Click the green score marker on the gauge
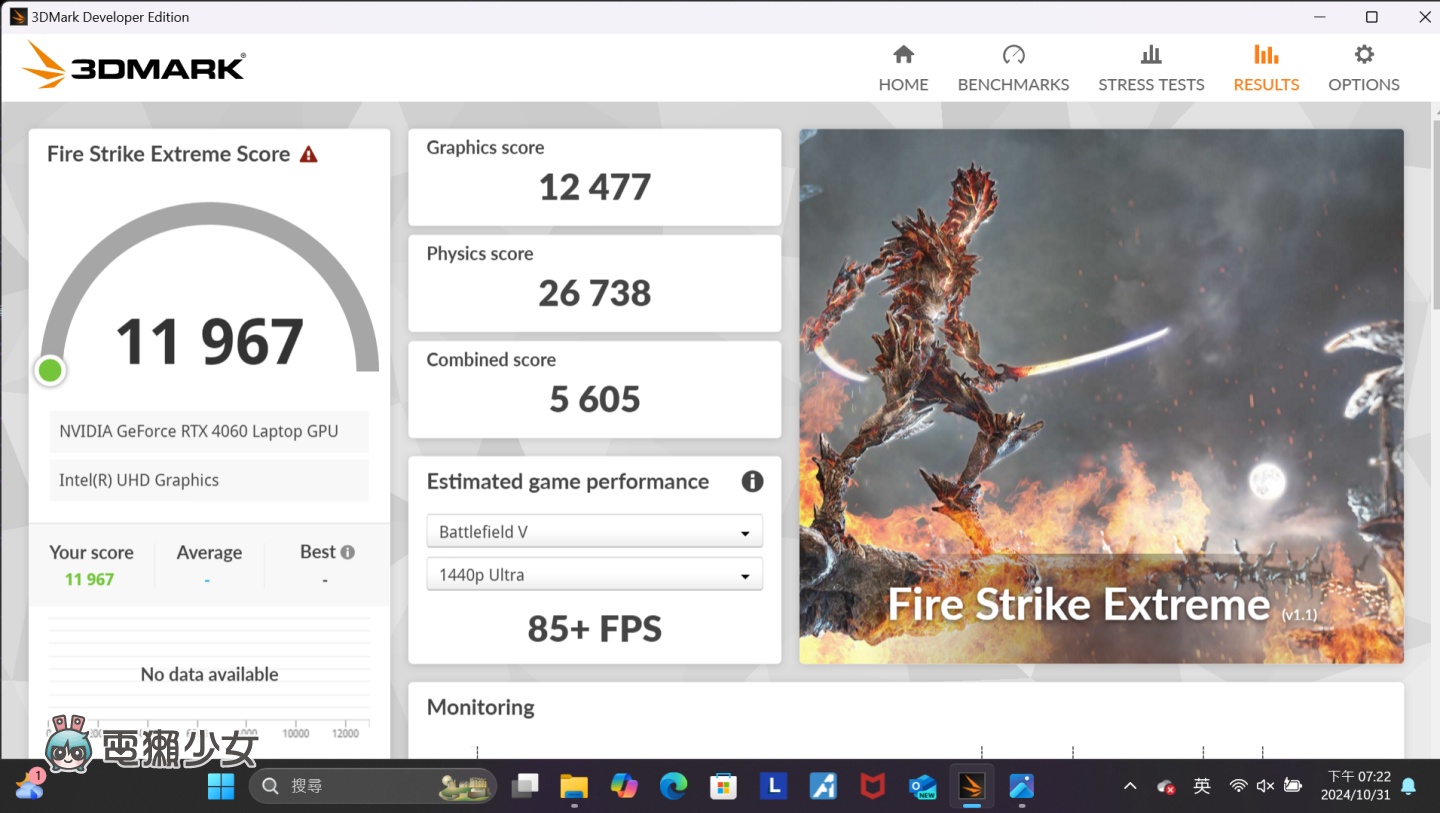 pos(50,371)
